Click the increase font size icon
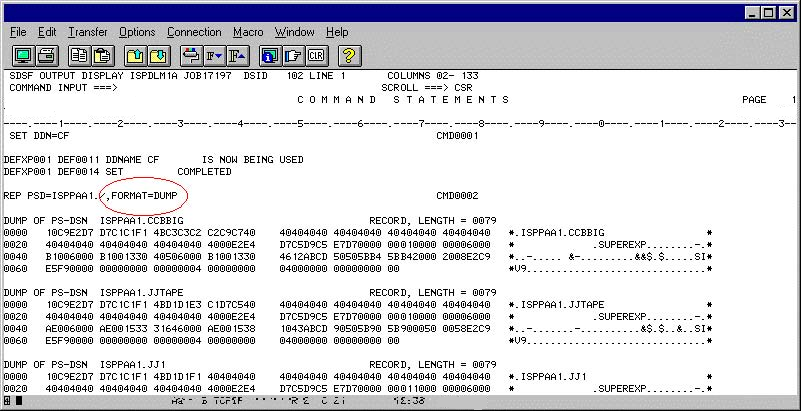Viewport: 801px width, 411px height. coord(238,55)
